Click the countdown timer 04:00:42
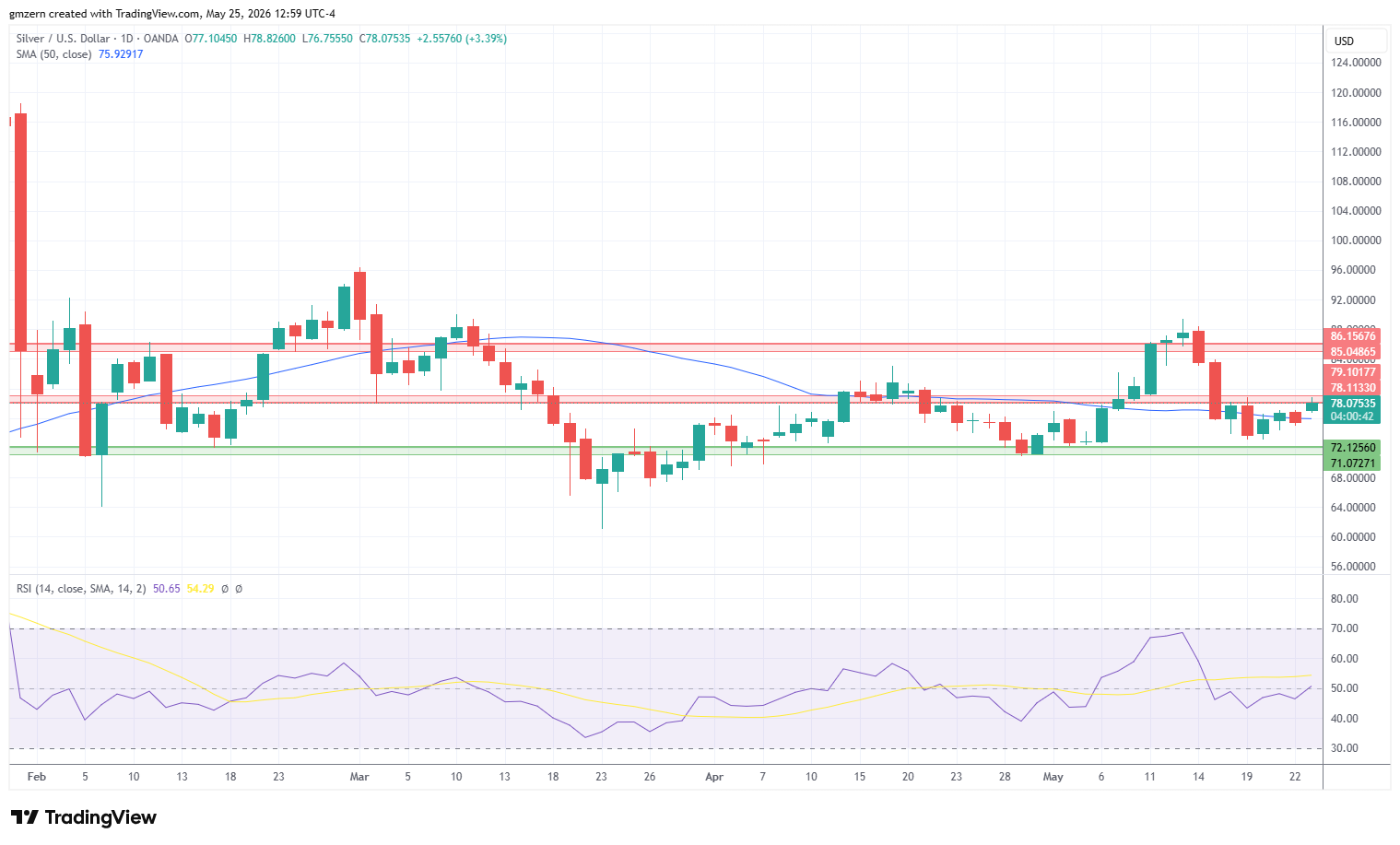1400x845 pixels. [x=1352, y=417]
